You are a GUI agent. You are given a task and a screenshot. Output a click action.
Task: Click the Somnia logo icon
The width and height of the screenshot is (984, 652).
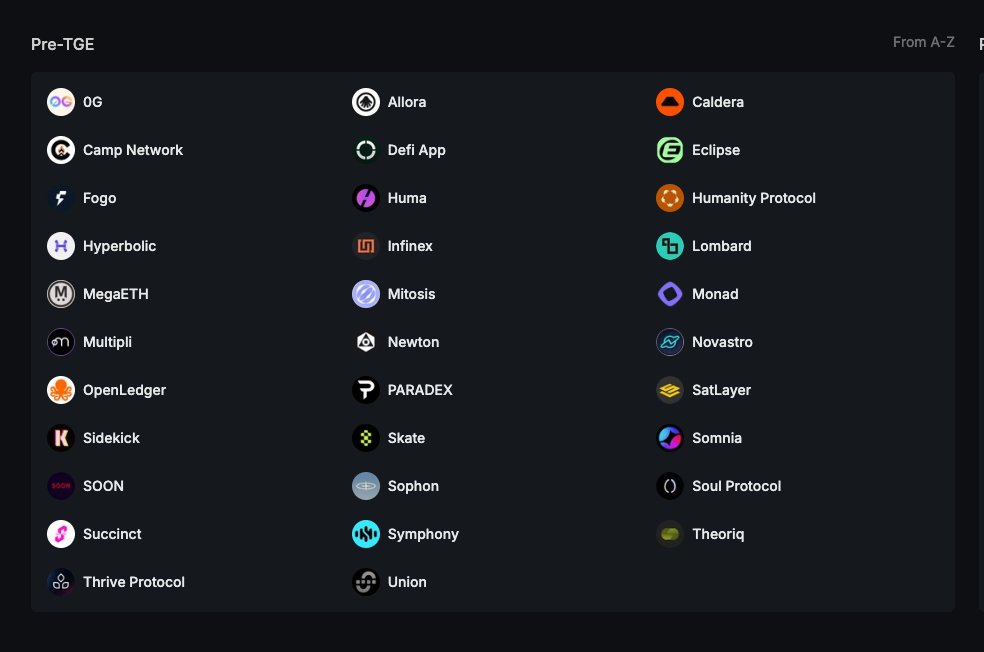pyautogui.click(x=670, y=438)
